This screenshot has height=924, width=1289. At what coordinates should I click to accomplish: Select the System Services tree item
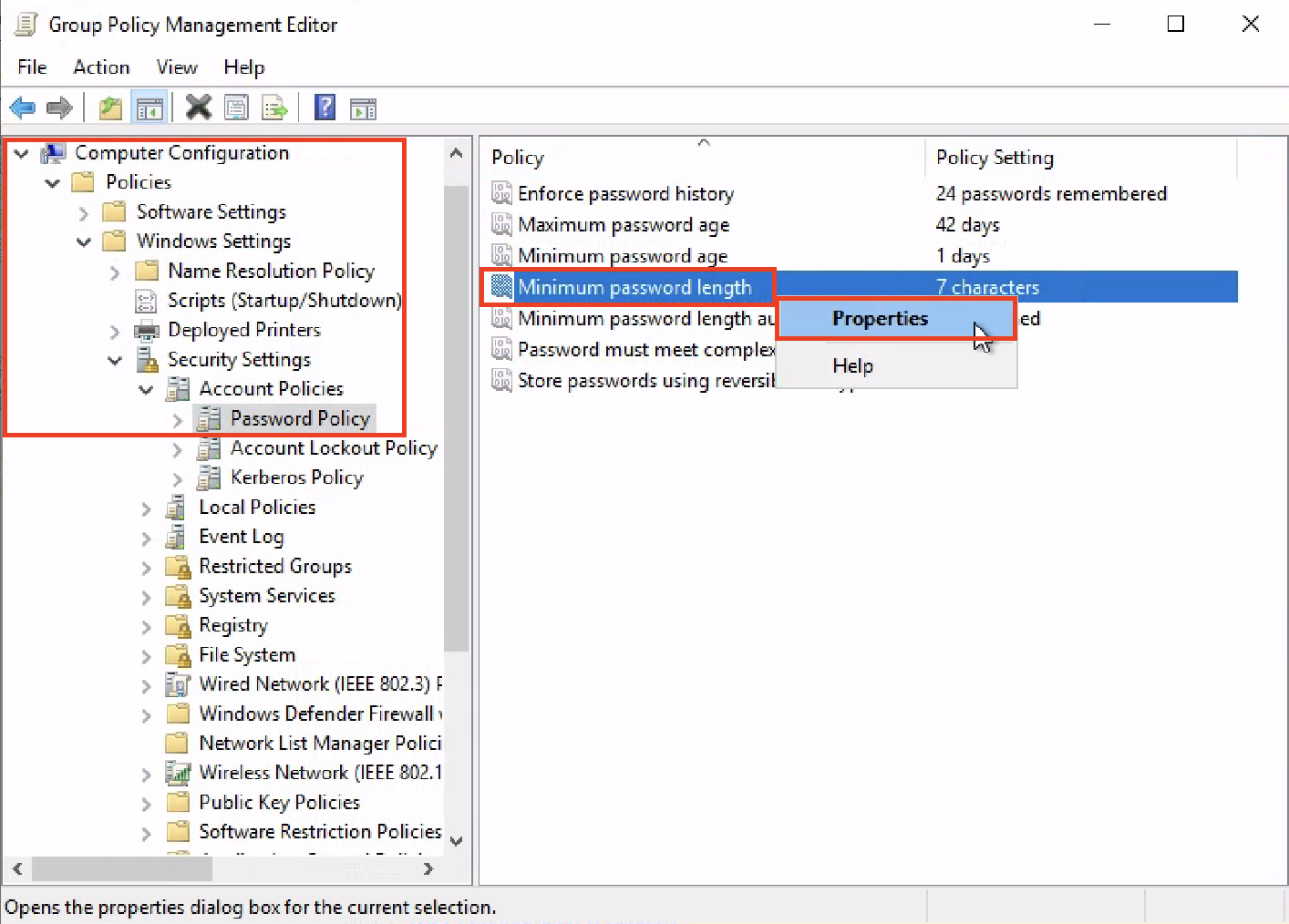[x=267, y=596]
